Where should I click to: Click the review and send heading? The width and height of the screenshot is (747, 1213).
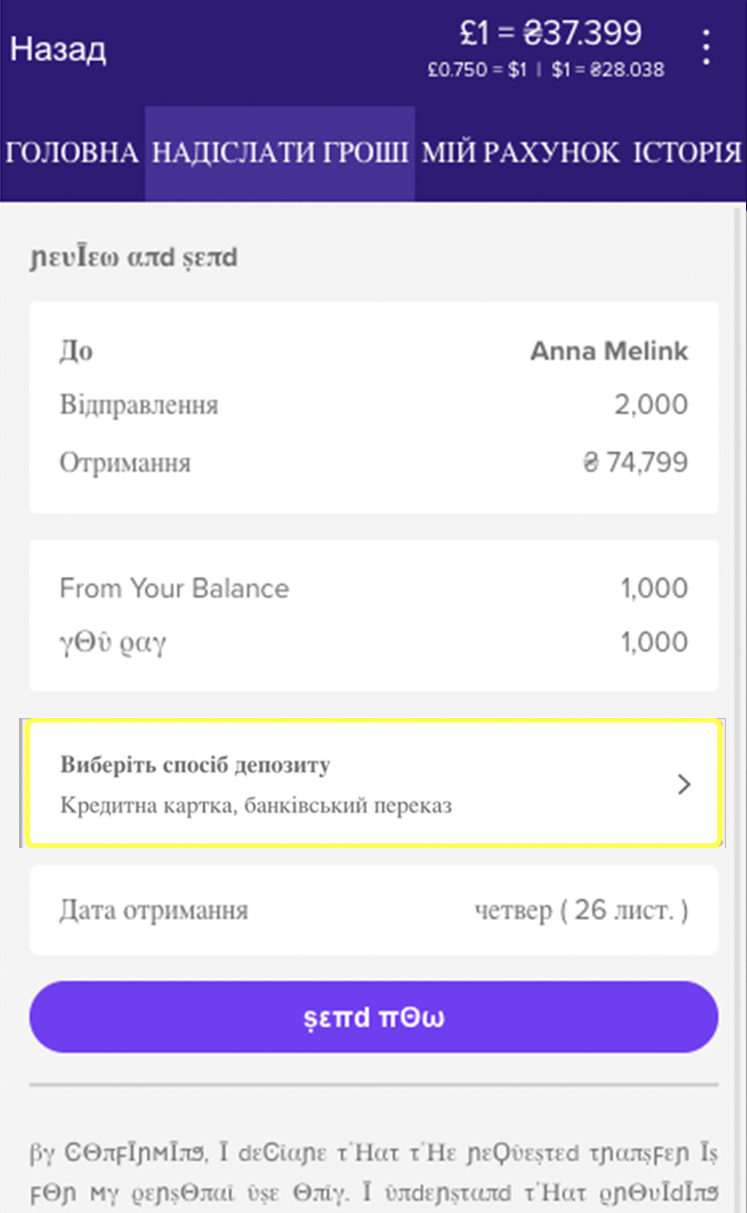133,258
